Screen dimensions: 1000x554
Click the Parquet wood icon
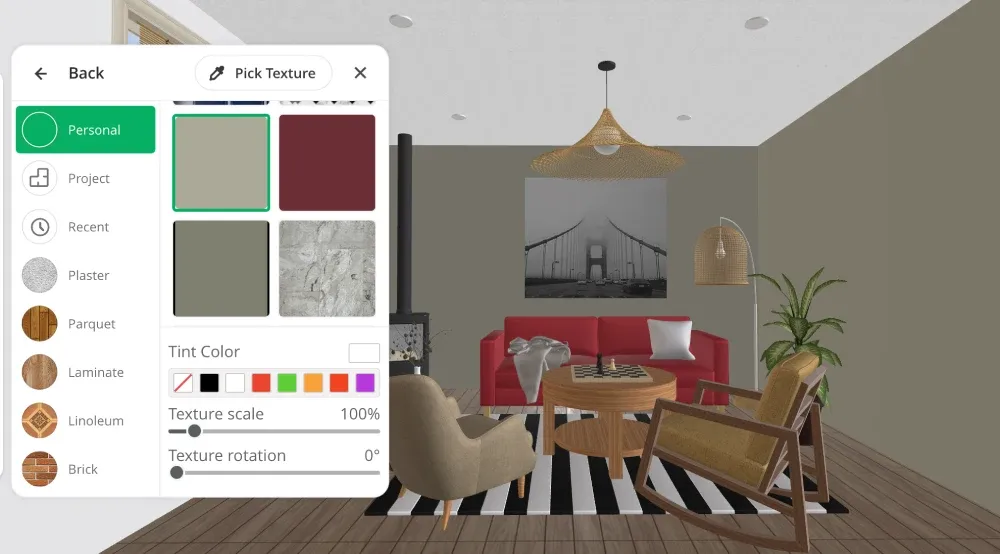40,323
